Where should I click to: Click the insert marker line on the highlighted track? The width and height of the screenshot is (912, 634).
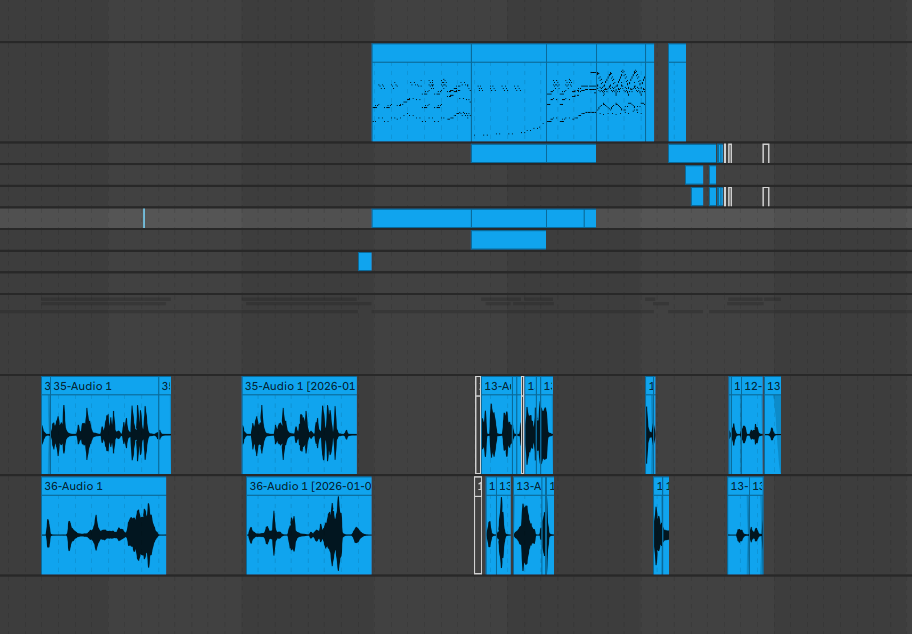(144, 218)
